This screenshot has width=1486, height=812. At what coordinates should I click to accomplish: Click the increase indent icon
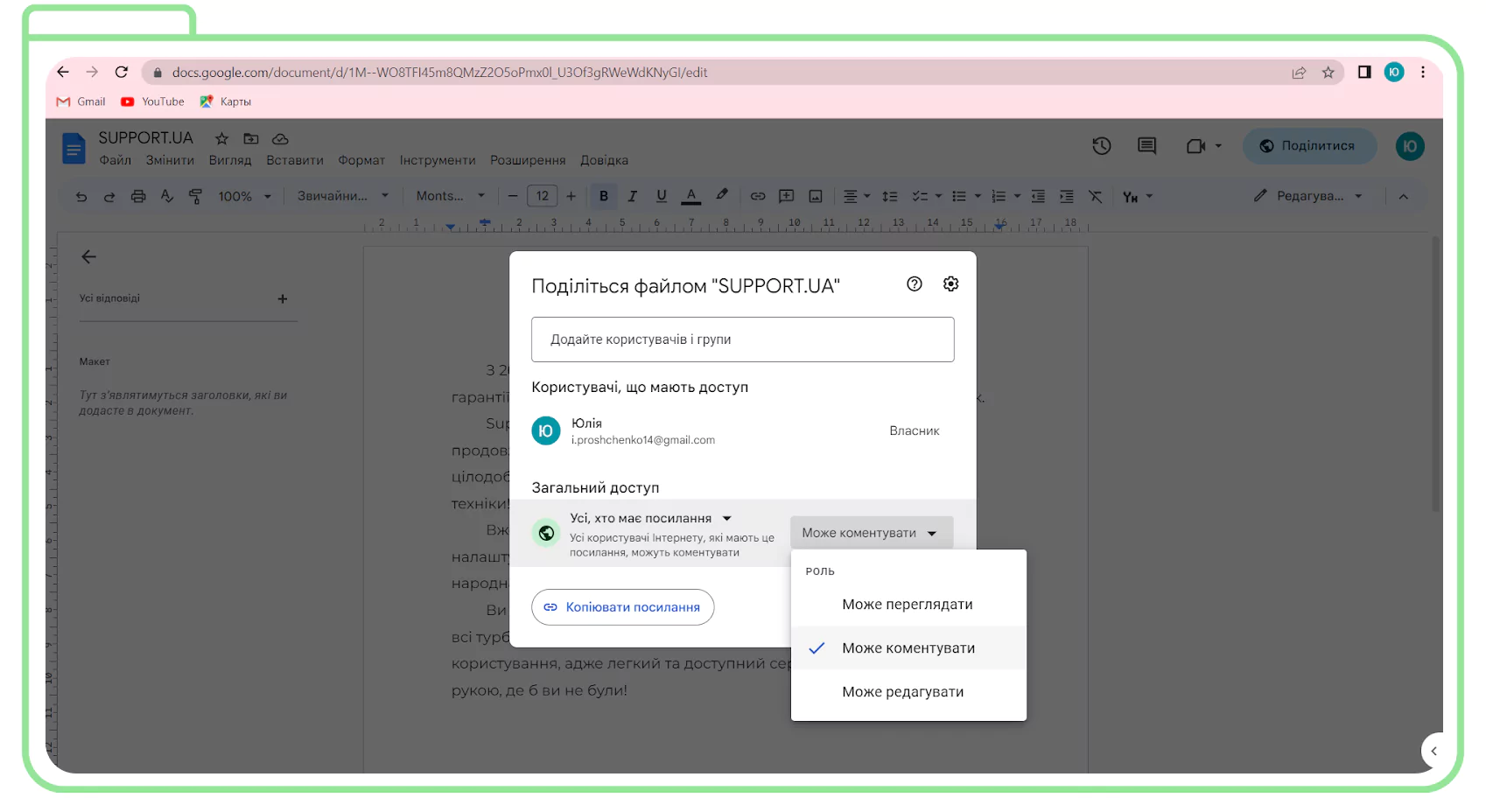[1067, 196]
